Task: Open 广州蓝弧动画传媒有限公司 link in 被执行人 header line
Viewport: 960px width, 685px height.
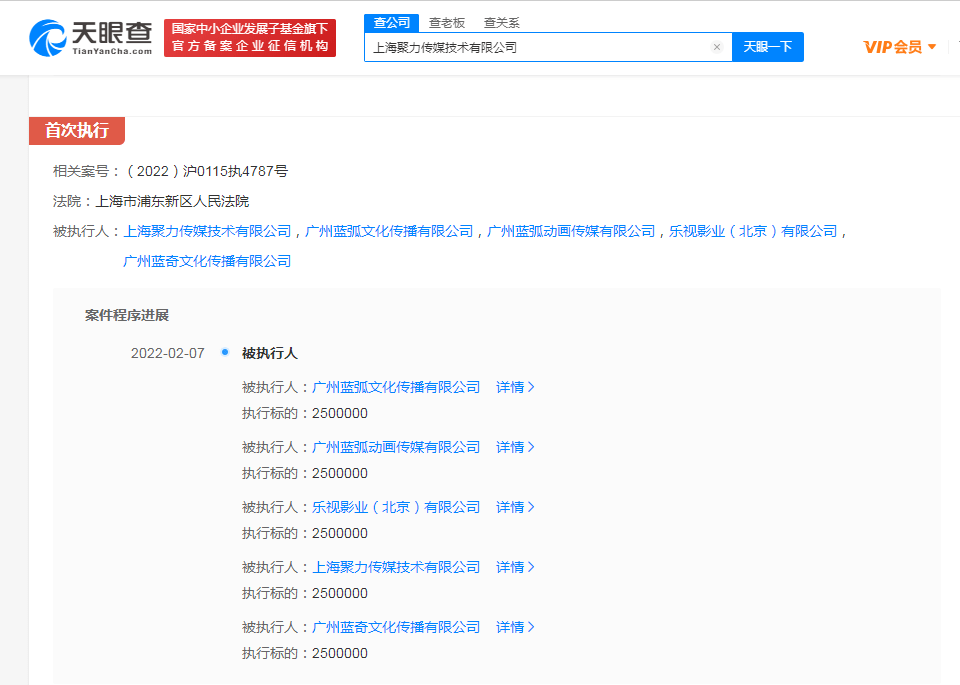Action: (x=571, y=231)
